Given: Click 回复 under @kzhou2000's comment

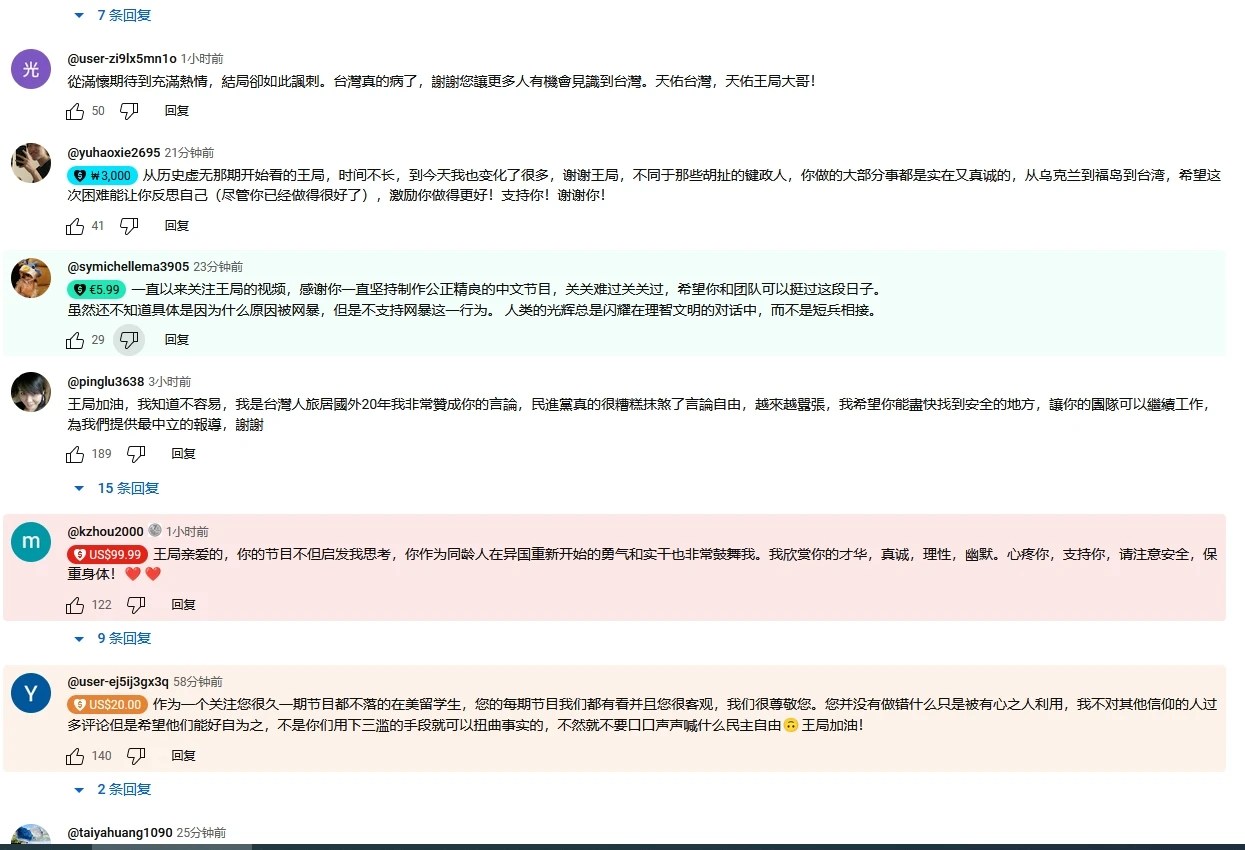Looking at the screenshot, I should pos(183,605).
